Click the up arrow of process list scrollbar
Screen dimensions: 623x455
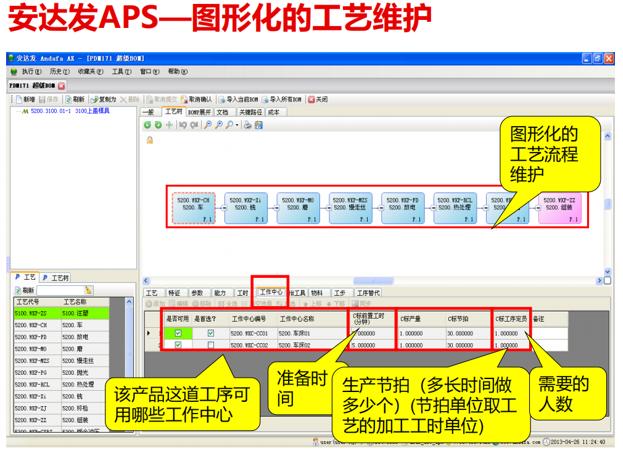coord(130,302)
